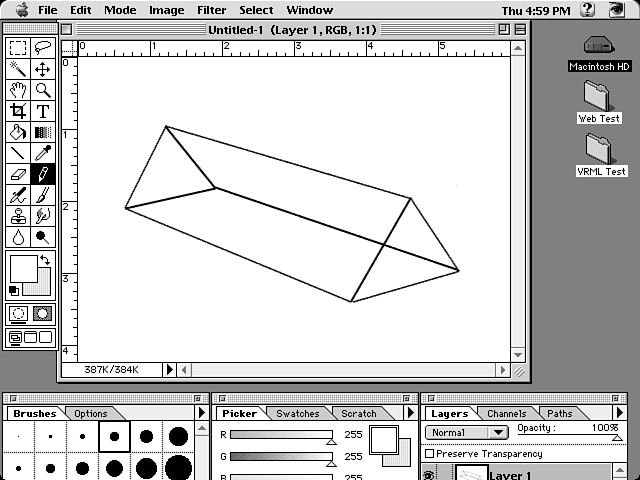Choose the Crop tool
640x480 pixels.
pos(18,111)
